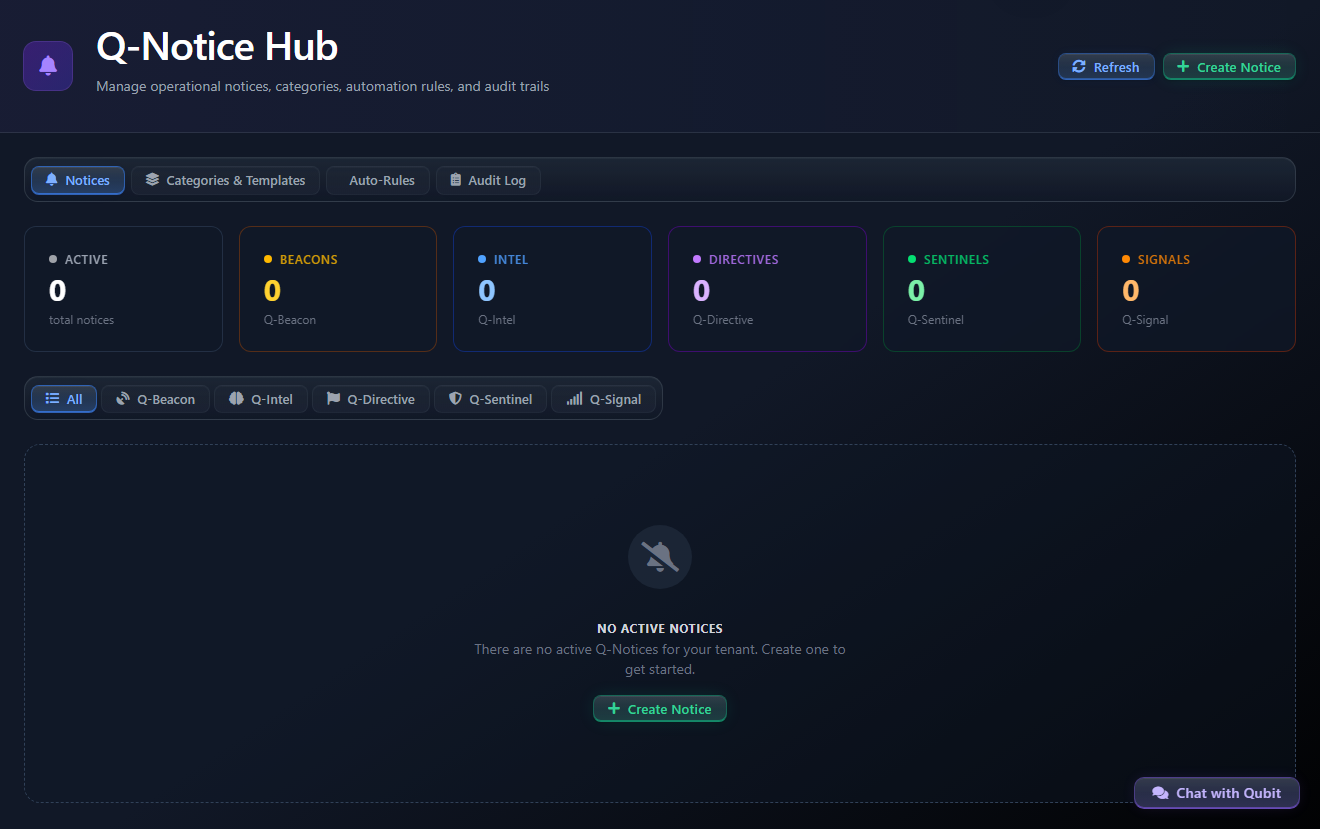
Task: Show only Q-Sentinel notices
Action: click(x=490, y=399)
